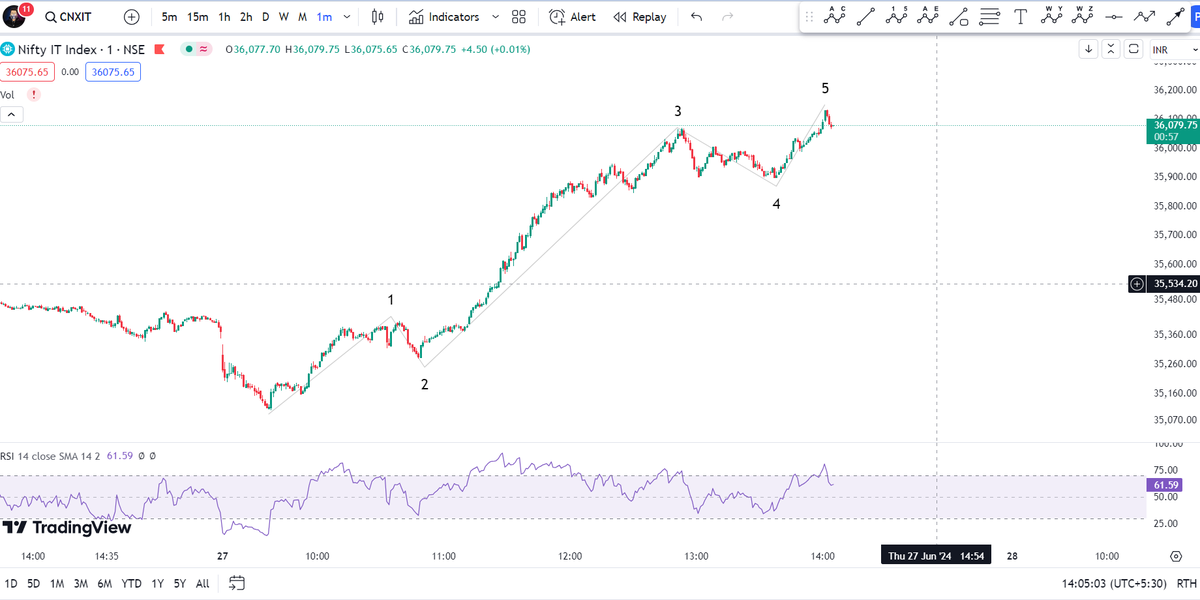Switch to the 15m timeframe
The image size is (1200, 600).
click(x=198, y=17)
